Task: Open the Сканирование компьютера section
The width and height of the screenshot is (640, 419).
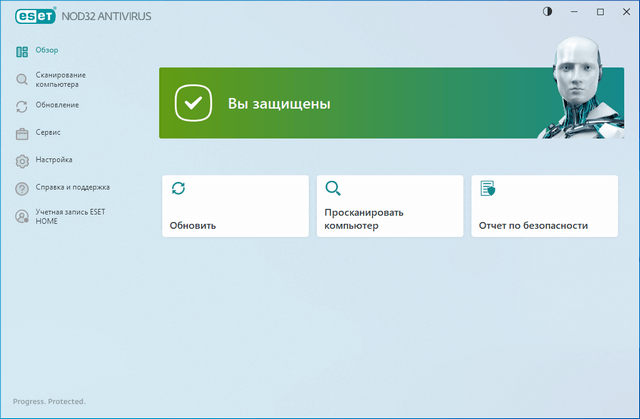Action: 61,80
